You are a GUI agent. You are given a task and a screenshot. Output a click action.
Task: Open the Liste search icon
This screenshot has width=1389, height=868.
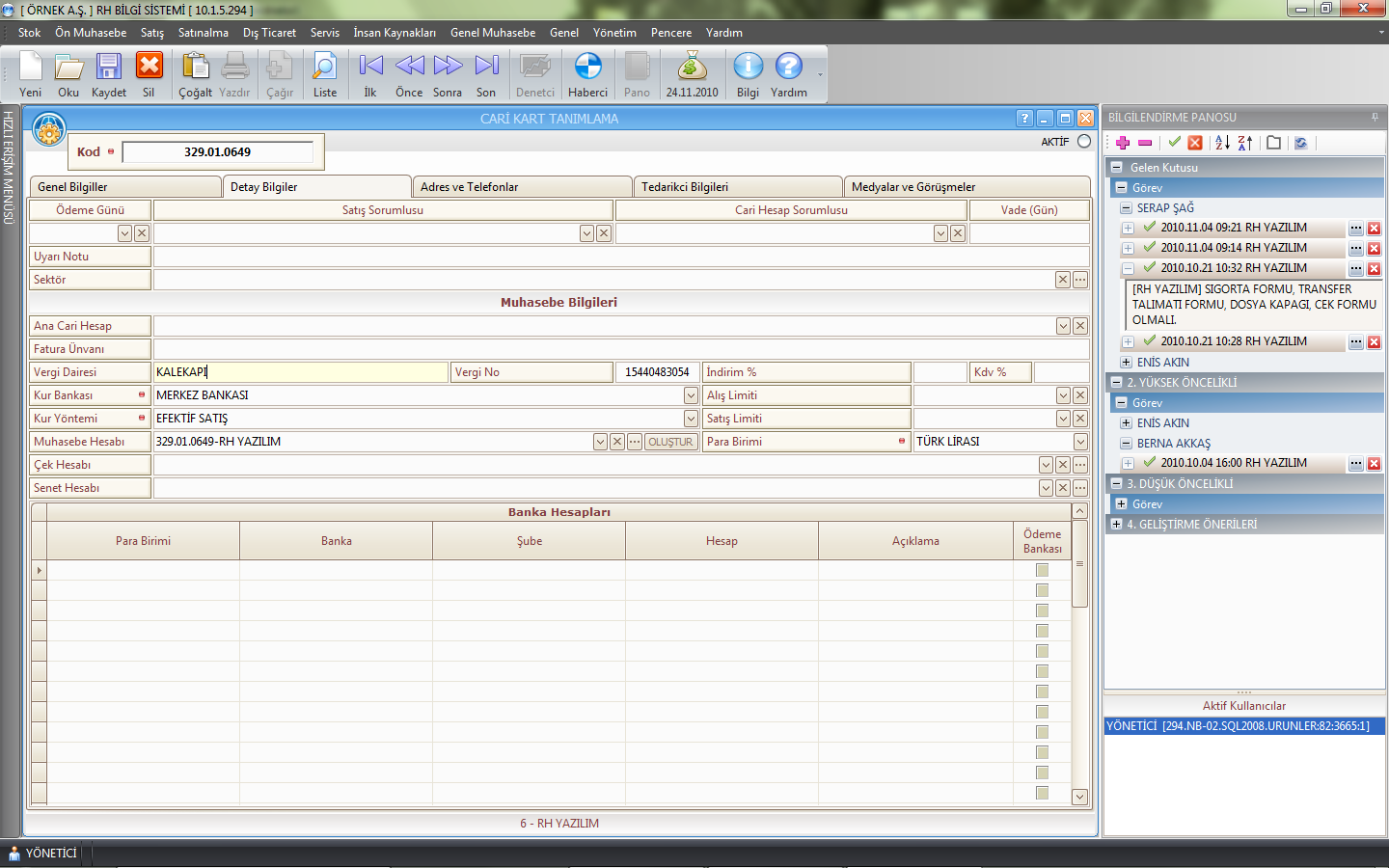pyautogui.click(x=324, y=68)
